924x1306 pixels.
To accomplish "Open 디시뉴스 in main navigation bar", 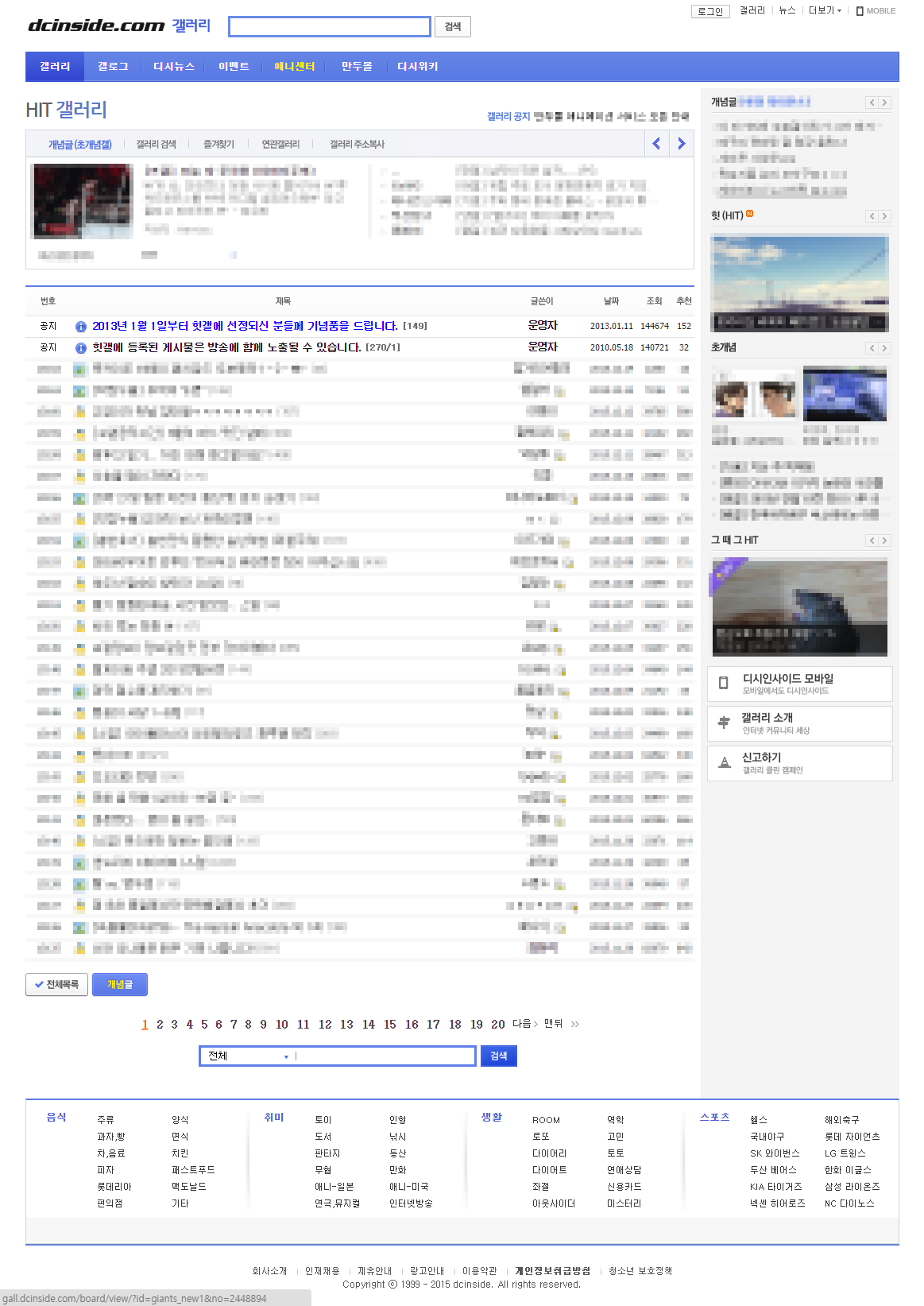I will click(174, 67).
